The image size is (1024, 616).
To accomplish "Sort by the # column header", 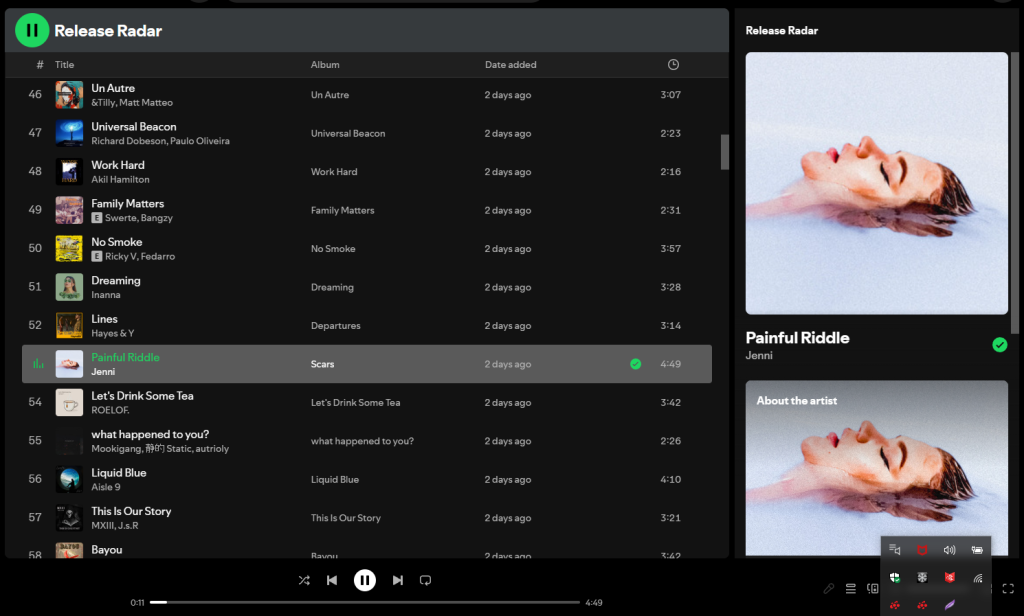I will coord(40,65).
